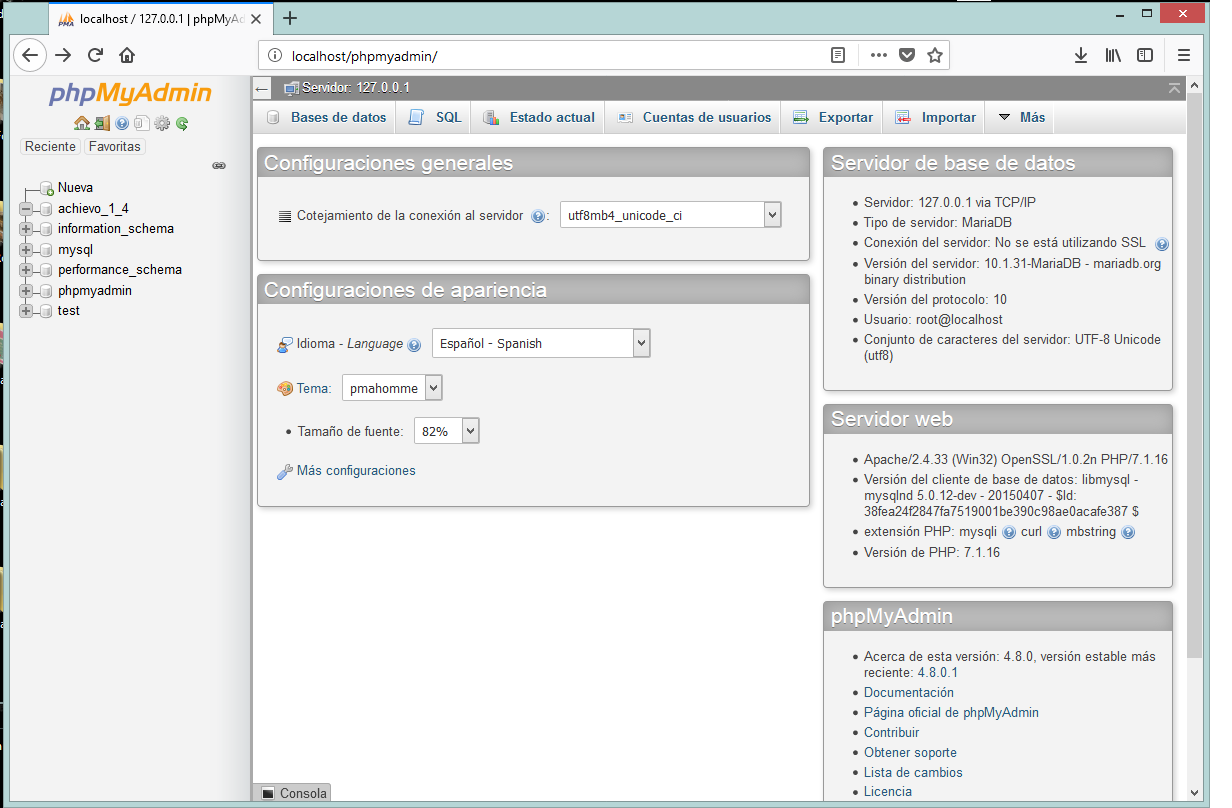Viewport: 1232px width, 808px height.
Task: Open the SQL tab
Action: [x=436, y=117]
